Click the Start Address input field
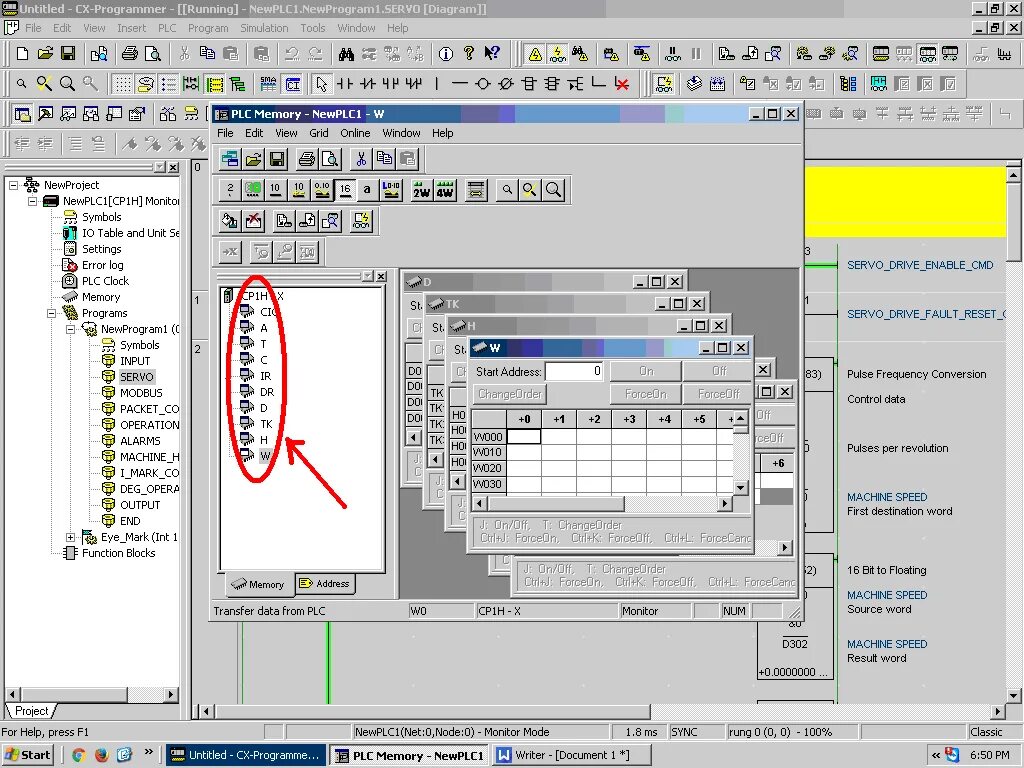The width and height of the screenshot is (1024, 768). (574, 372)
